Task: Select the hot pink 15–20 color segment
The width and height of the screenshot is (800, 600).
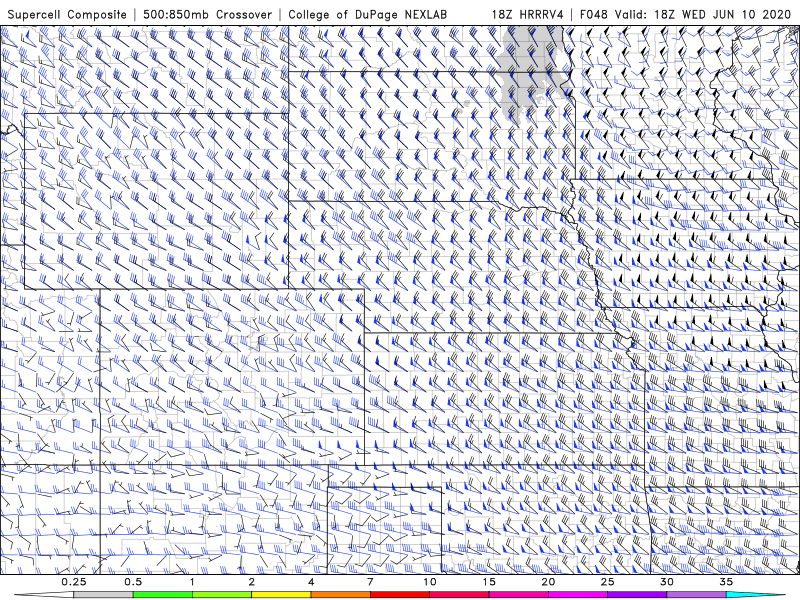Action: (x=518, y=595)
